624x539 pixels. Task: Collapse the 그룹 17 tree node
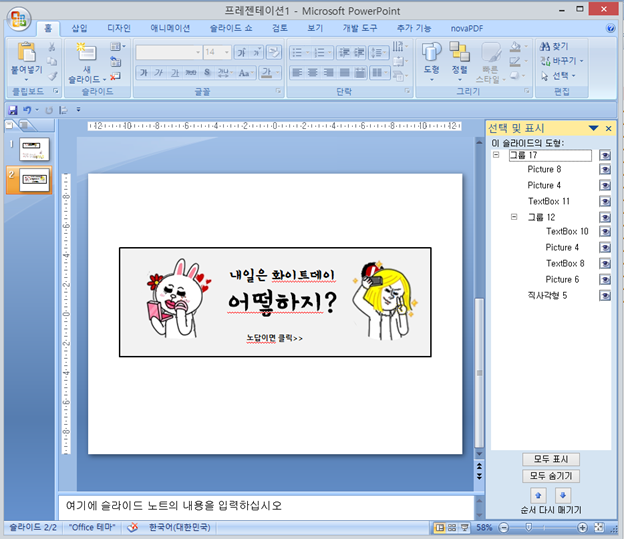496,155
